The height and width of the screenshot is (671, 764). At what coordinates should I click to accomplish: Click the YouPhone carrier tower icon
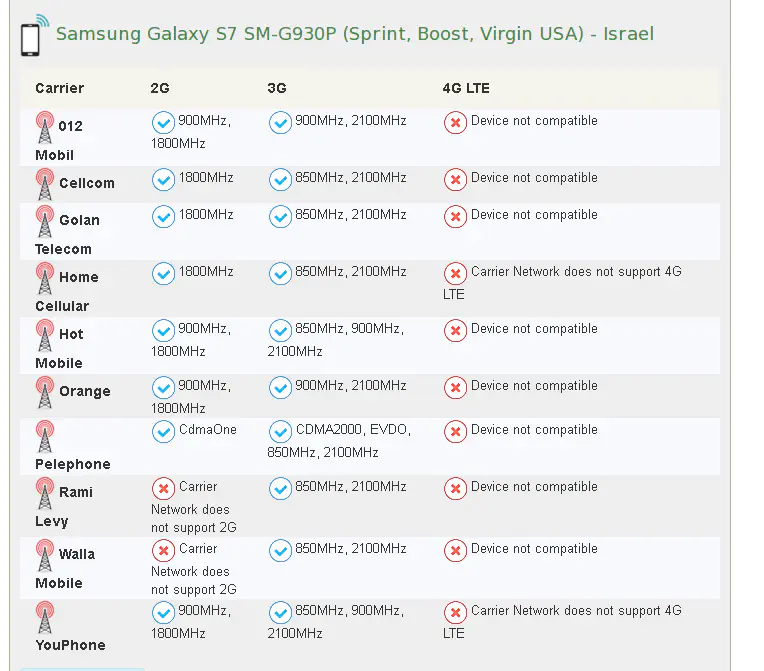tap(45, 617)
